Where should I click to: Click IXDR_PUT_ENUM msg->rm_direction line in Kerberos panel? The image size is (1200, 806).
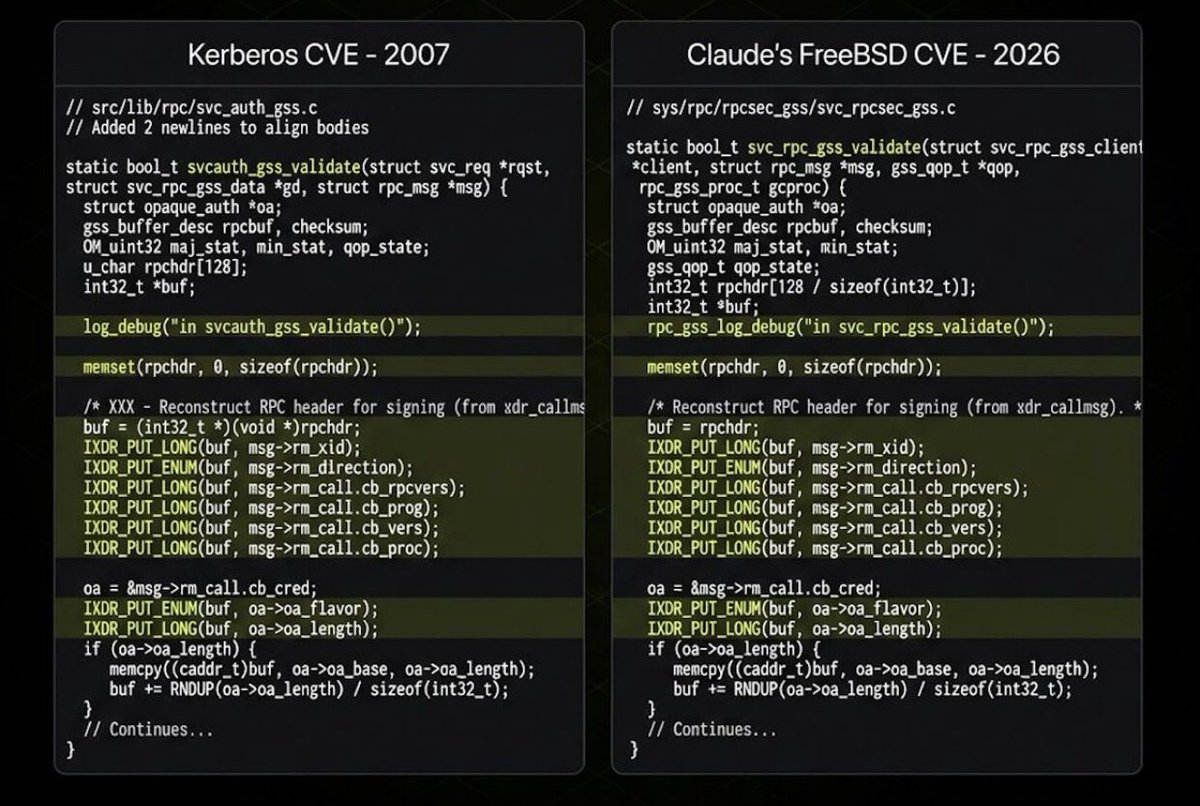(x=248, y=468)
